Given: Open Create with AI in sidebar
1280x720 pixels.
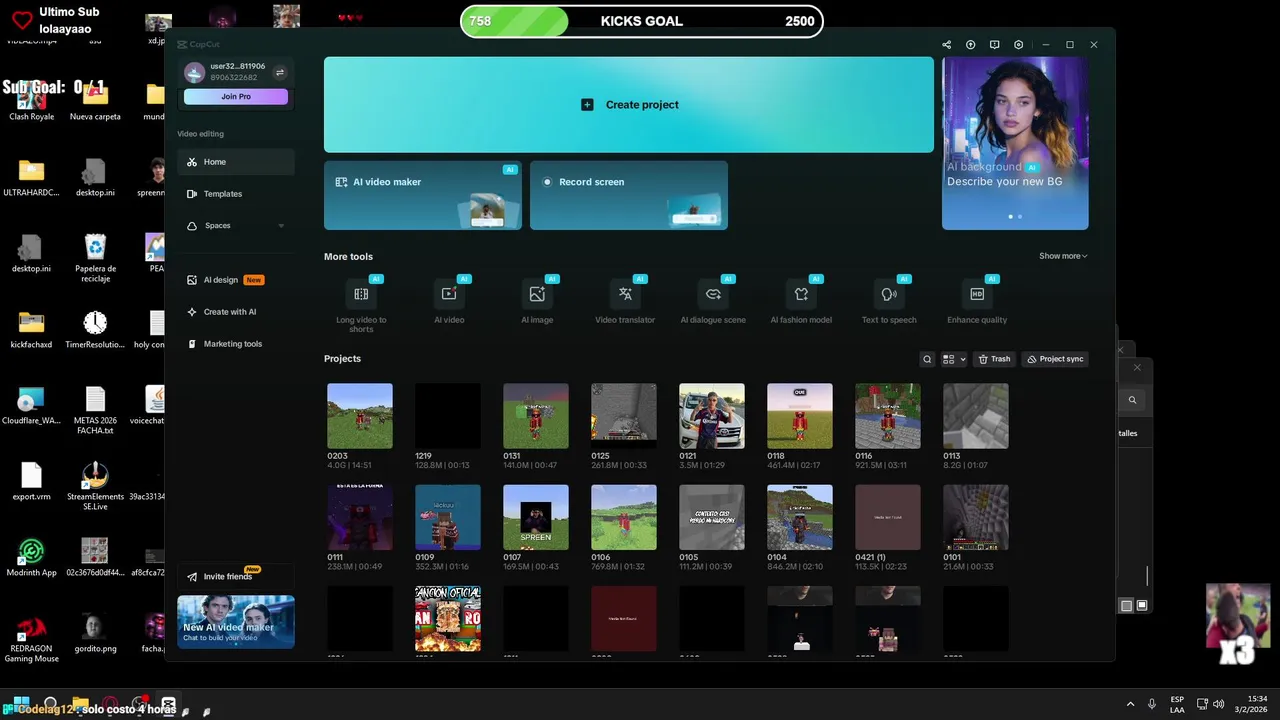Looking at the screenshot, I should [236, 312].
